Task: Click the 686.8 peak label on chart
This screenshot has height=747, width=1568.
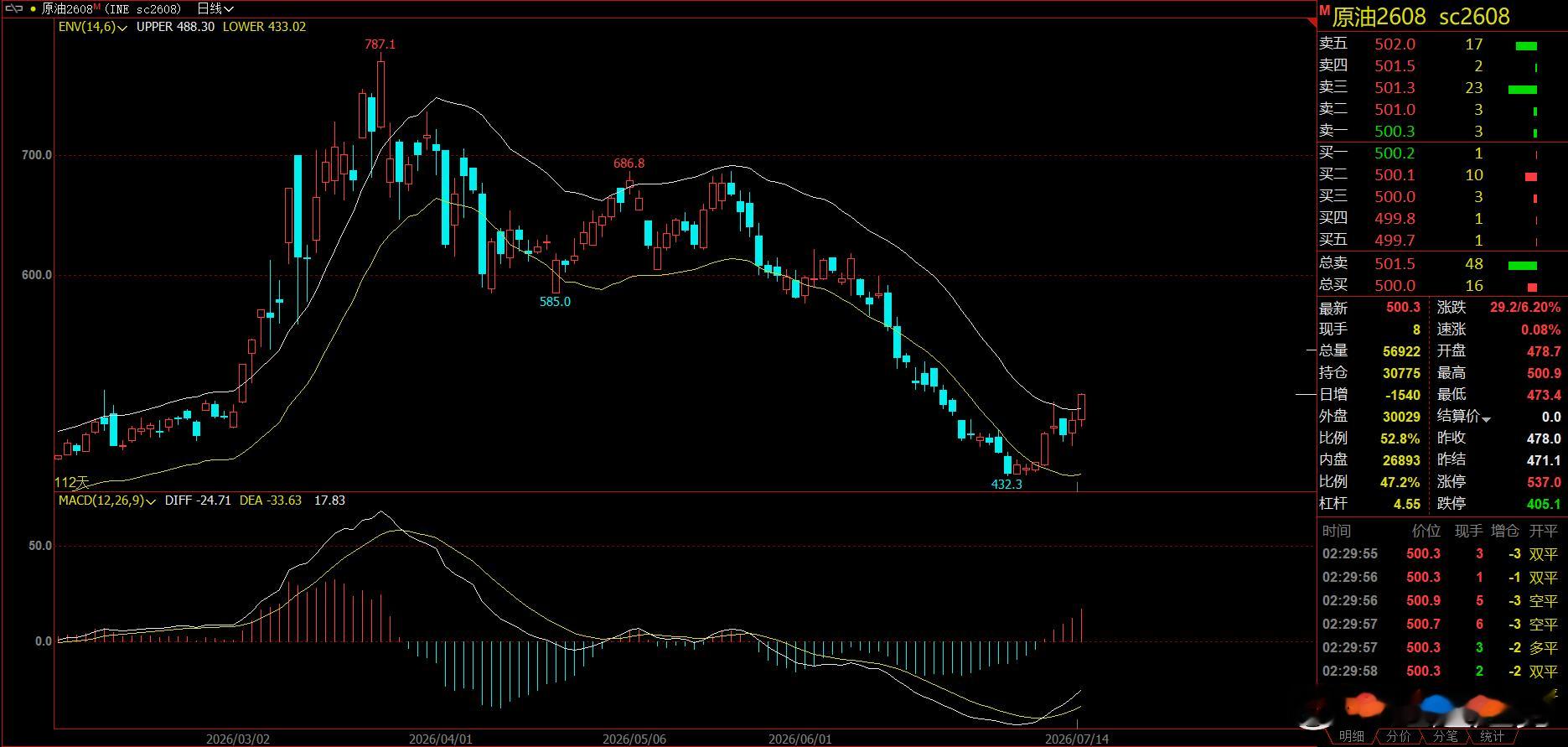Action: pos(629,163)
